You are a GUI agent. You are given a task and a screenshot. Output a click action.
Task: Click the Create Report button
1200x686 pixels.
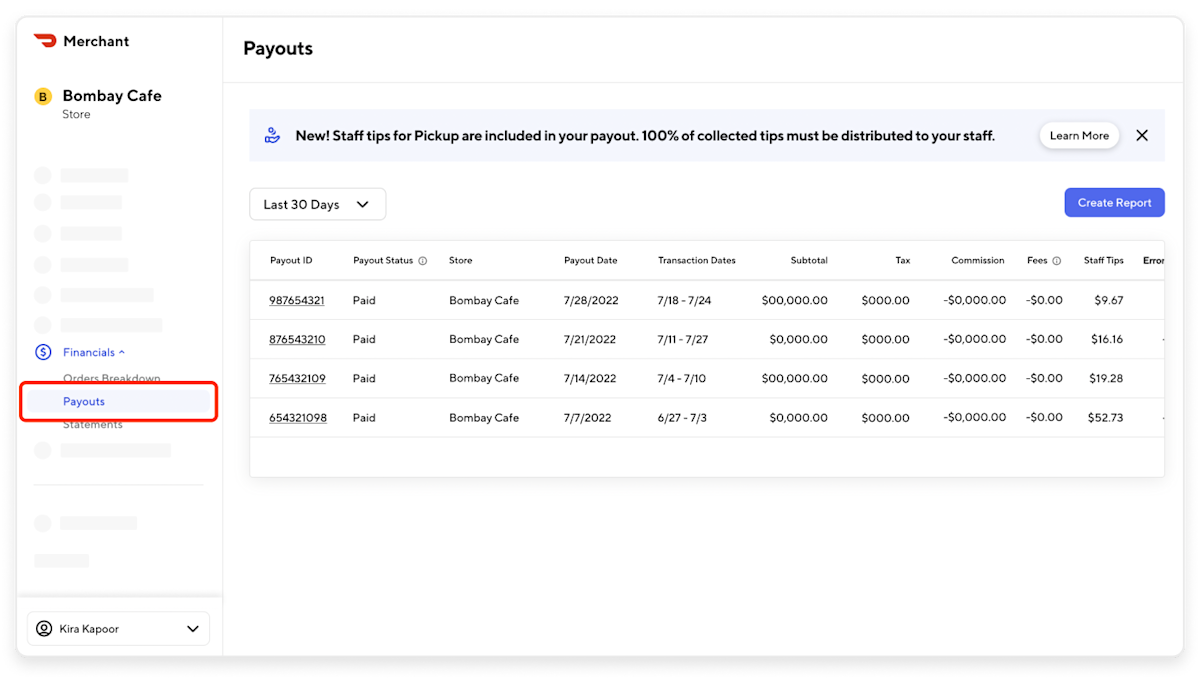pos(1114,202)
